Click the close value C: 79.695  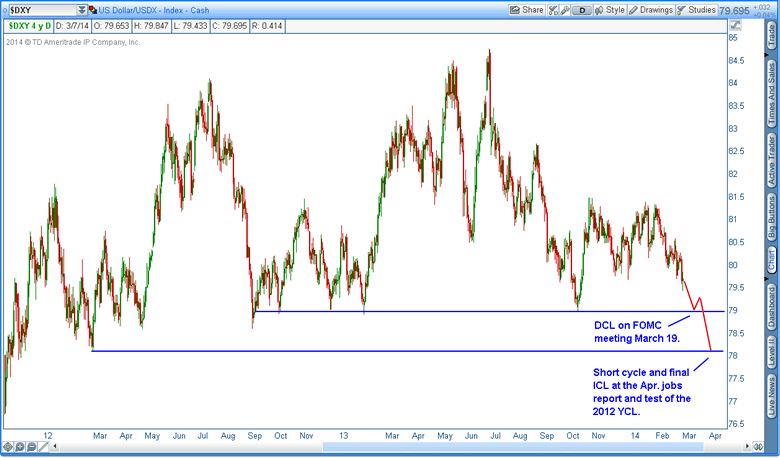coord(229,26)
